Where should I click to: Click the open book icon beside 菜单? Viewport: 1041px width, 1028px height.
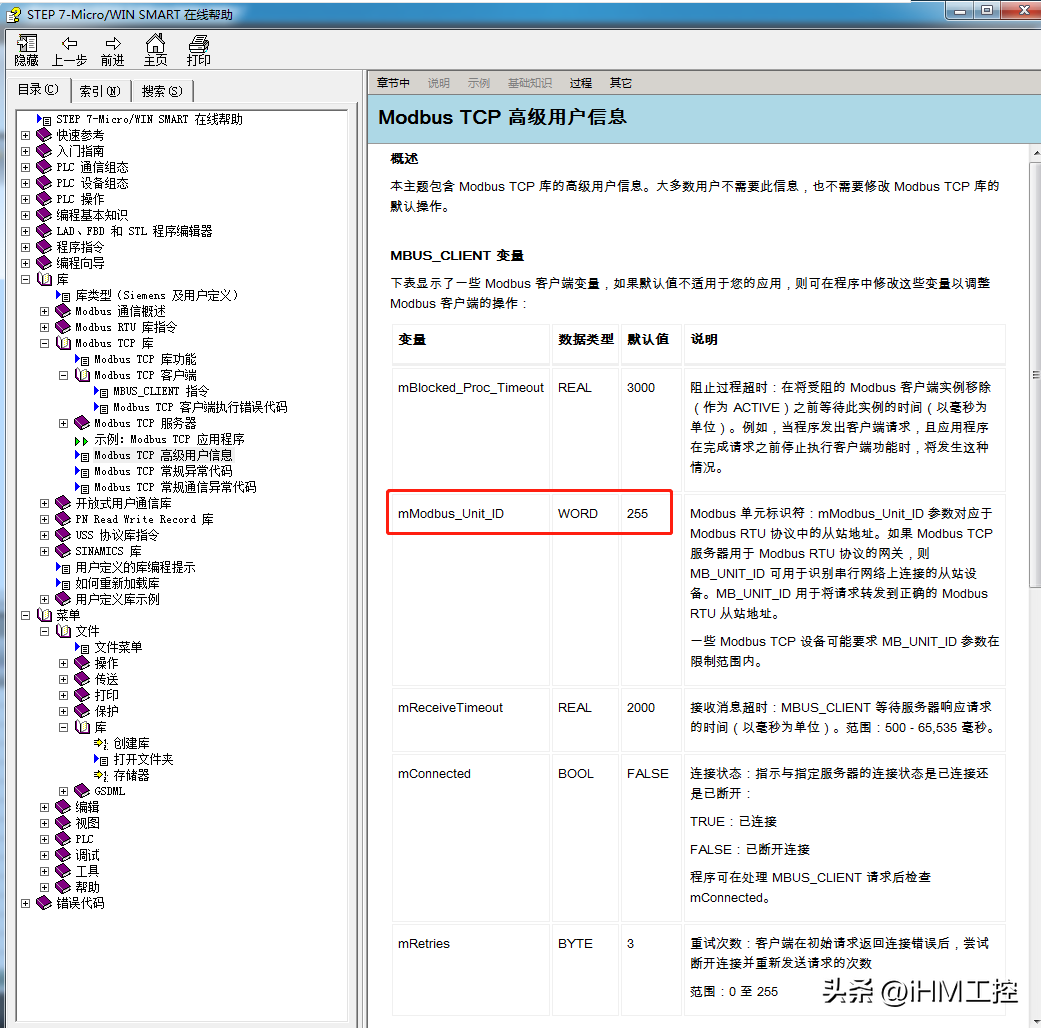(44, 615)
